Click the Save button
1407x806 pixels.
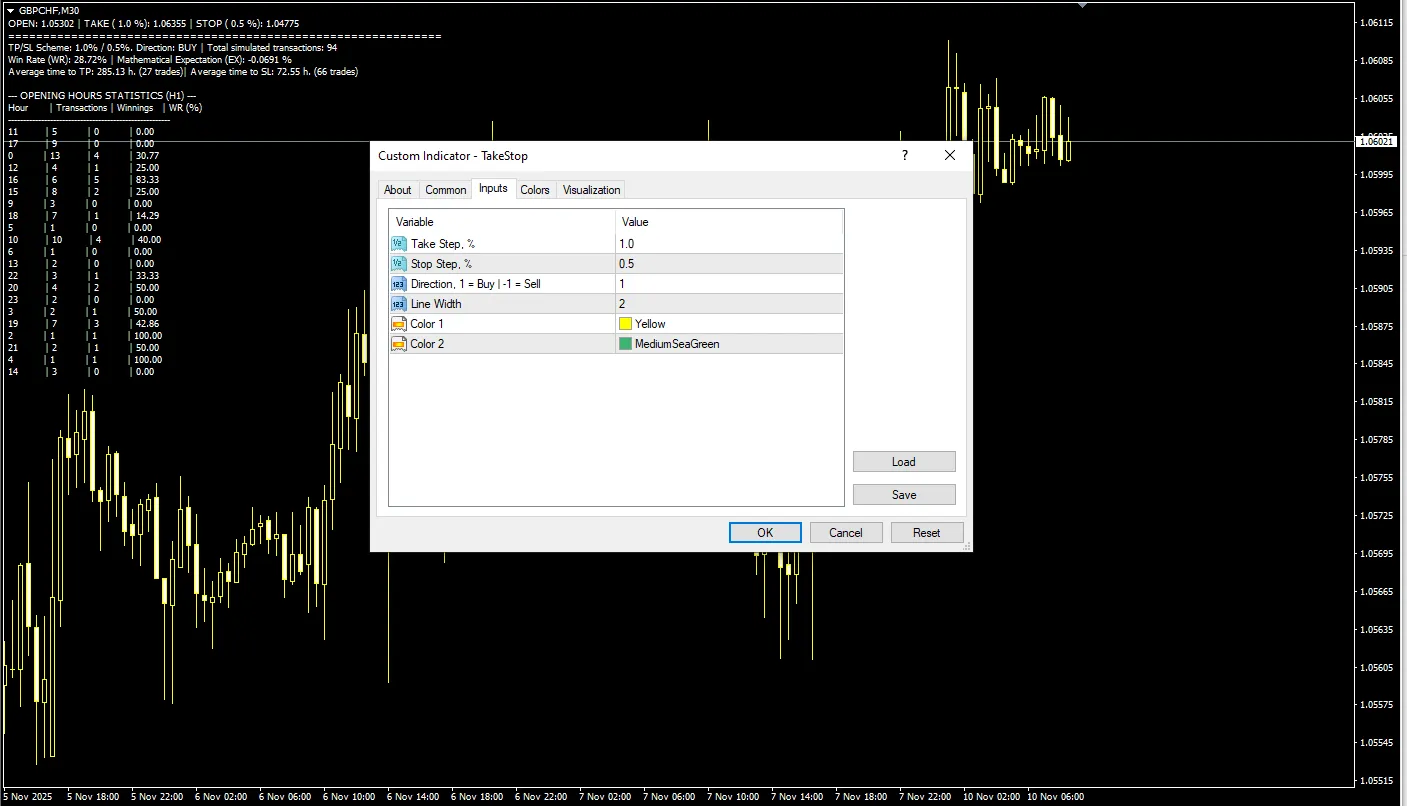pyautogui.click(x=904, y=495)
